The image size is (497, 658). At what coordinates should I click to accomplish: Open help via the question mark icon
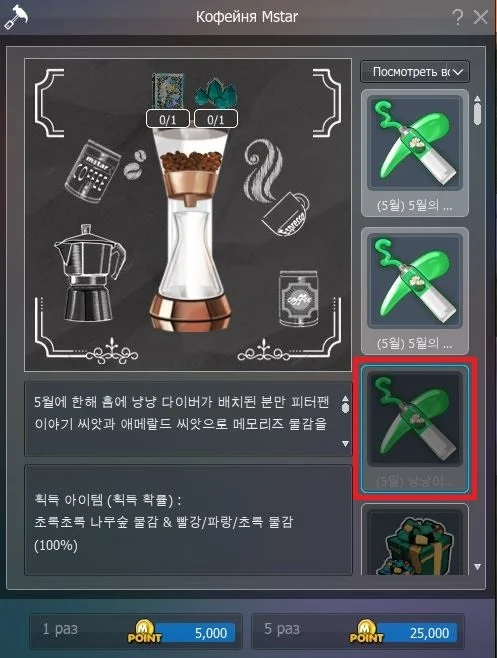pos(458,18)
